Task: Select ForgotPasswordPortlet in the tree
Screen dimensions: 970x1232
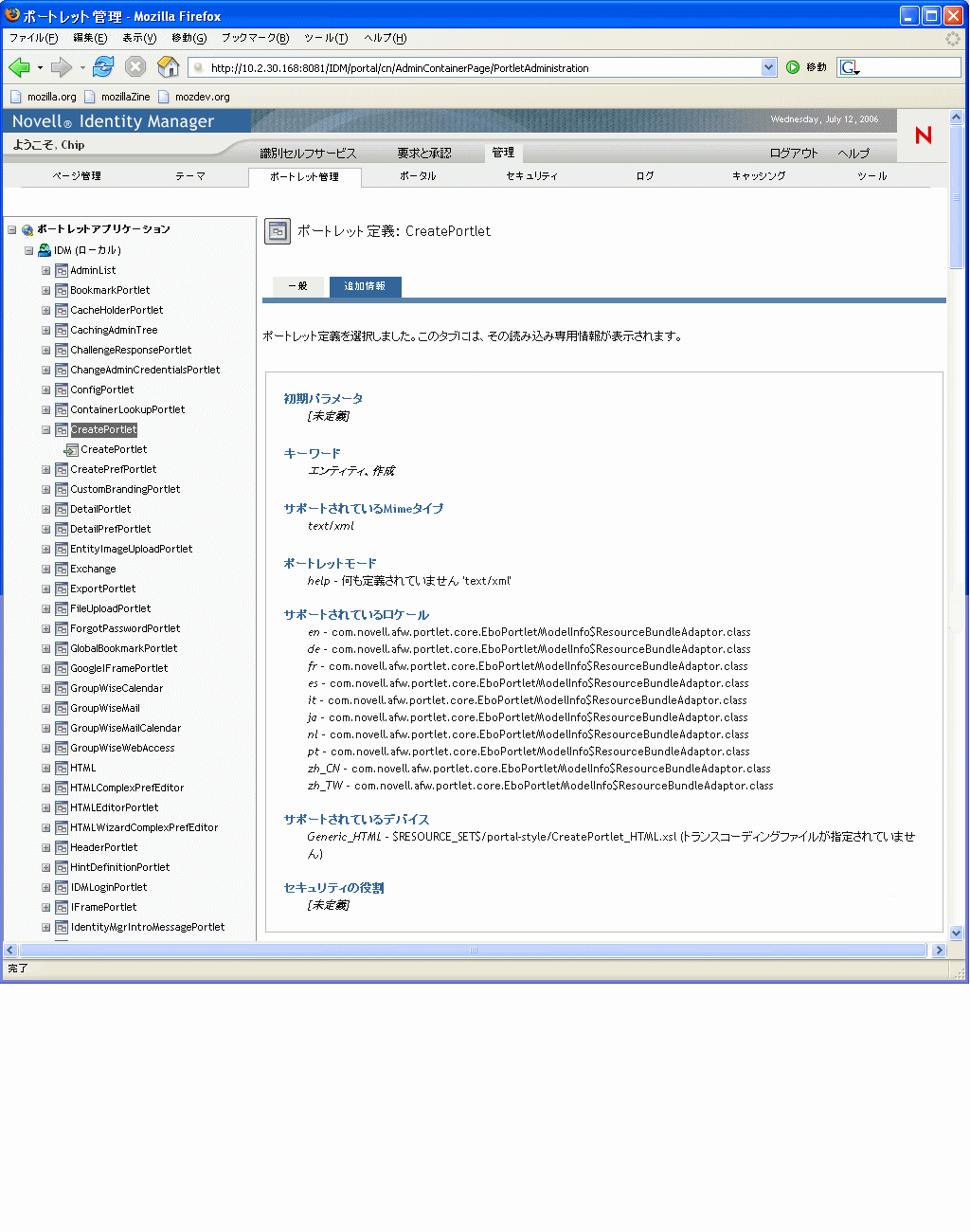Action: (x=125, y=629)
